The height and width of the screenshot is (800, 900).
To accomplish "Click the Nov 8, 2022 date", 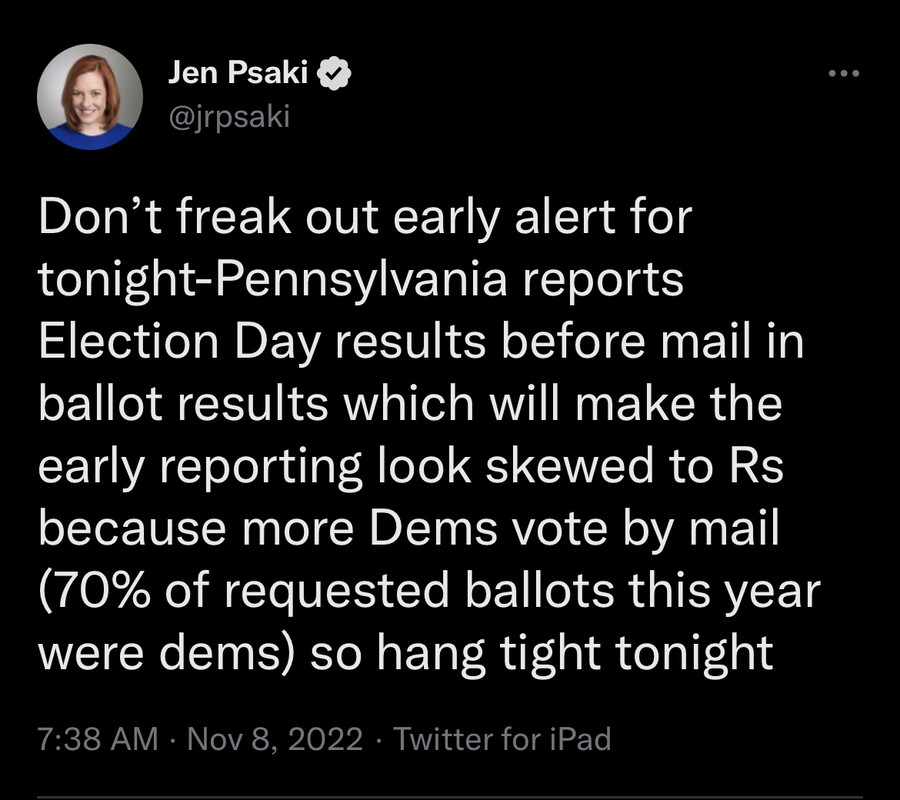I will pyautogui.click(x=275, y=739).
